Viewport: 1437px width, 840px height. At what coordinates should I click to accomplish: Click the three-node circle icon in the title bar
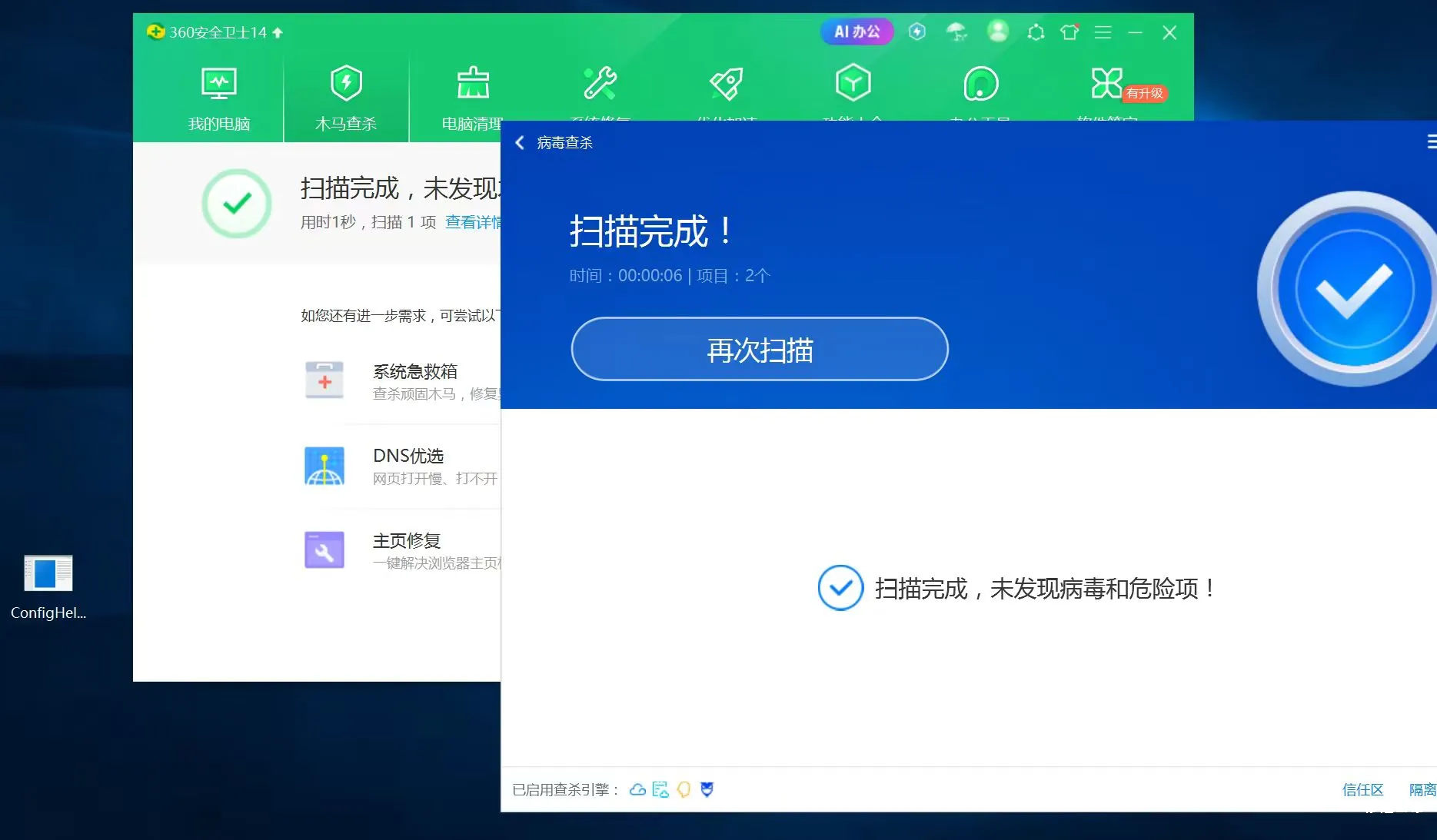point(1036,32)
